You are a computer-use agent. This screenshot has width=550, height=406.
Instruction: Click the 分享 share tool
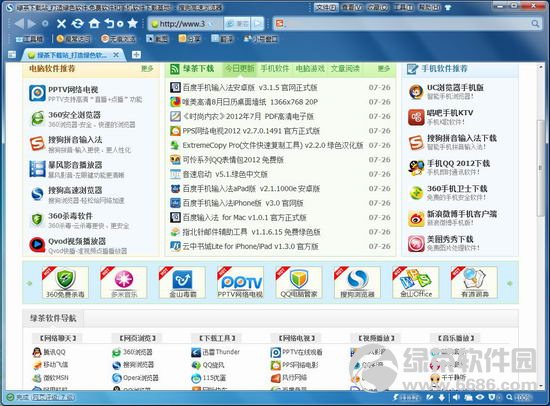[189, 39]
